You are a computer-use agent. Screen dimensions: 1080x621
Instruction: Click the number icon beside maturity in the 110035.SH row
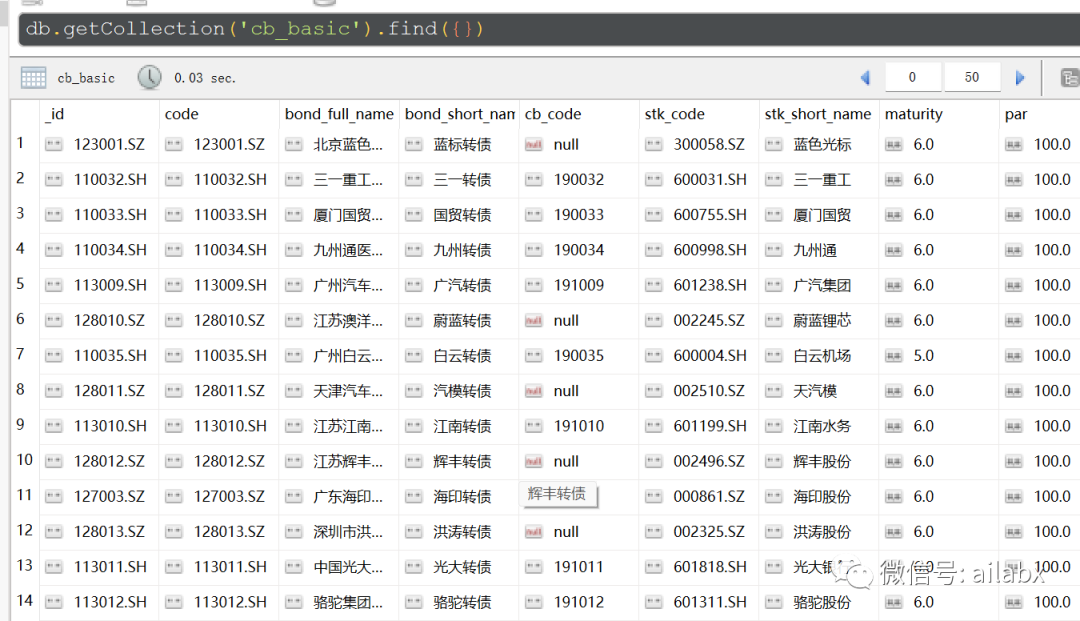click(x=893, y=356)
